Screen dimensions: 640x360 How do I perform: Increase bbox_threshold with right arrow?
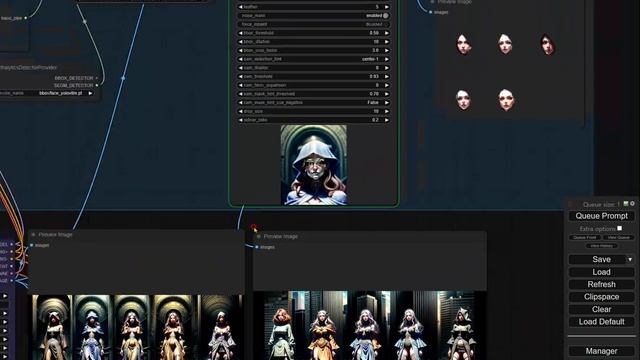387,33
